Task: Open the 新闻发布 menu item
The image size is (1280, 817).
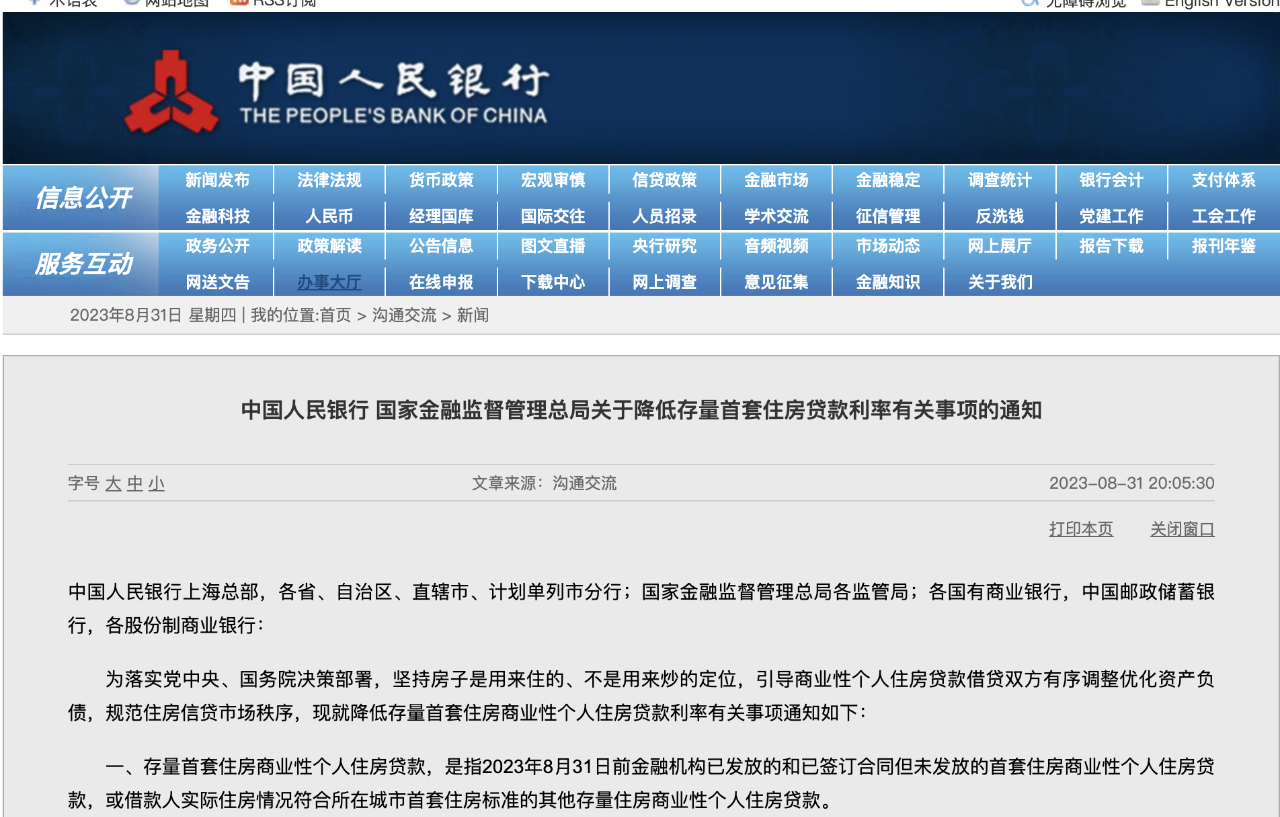Action: point(217,181)
